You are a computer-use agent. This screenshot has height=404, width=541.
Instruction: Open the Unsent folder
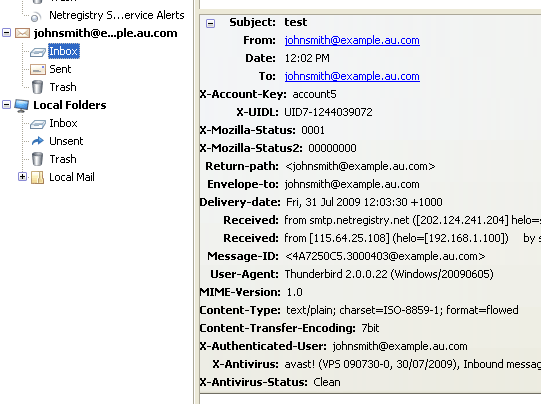[66, 141]
